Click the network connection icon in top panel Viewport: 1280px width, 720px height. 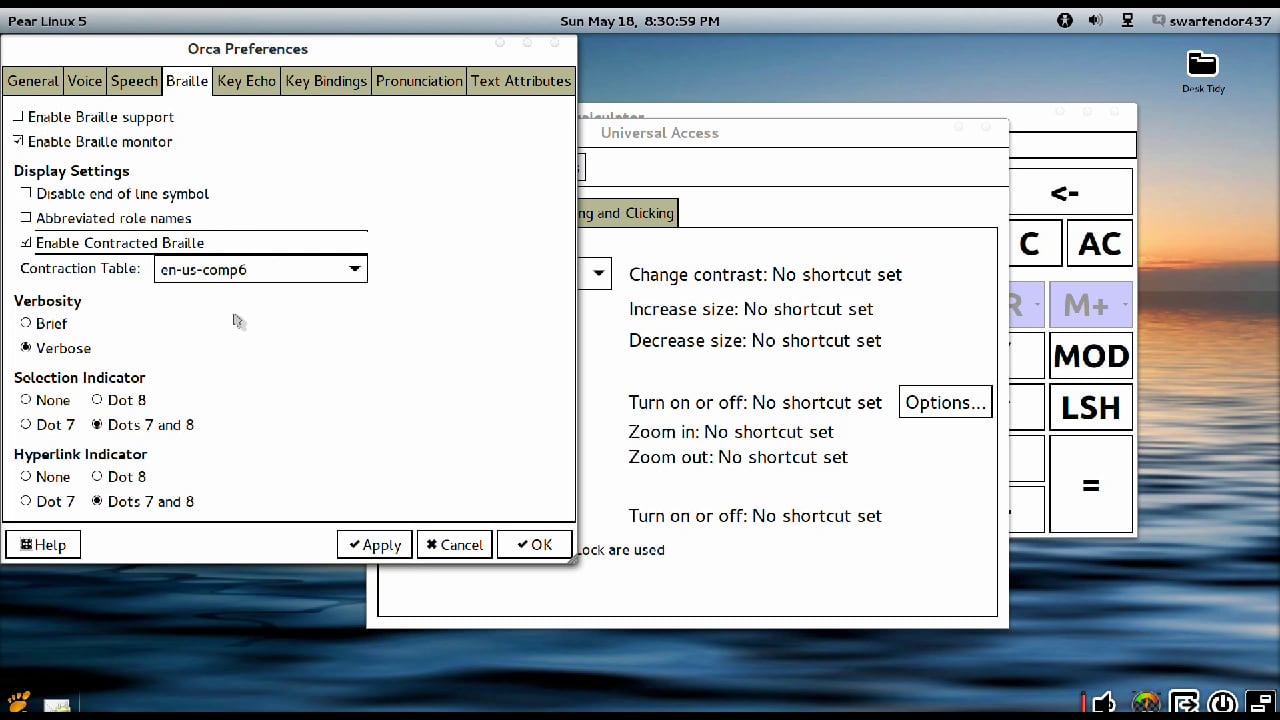tap(1127, 20)
